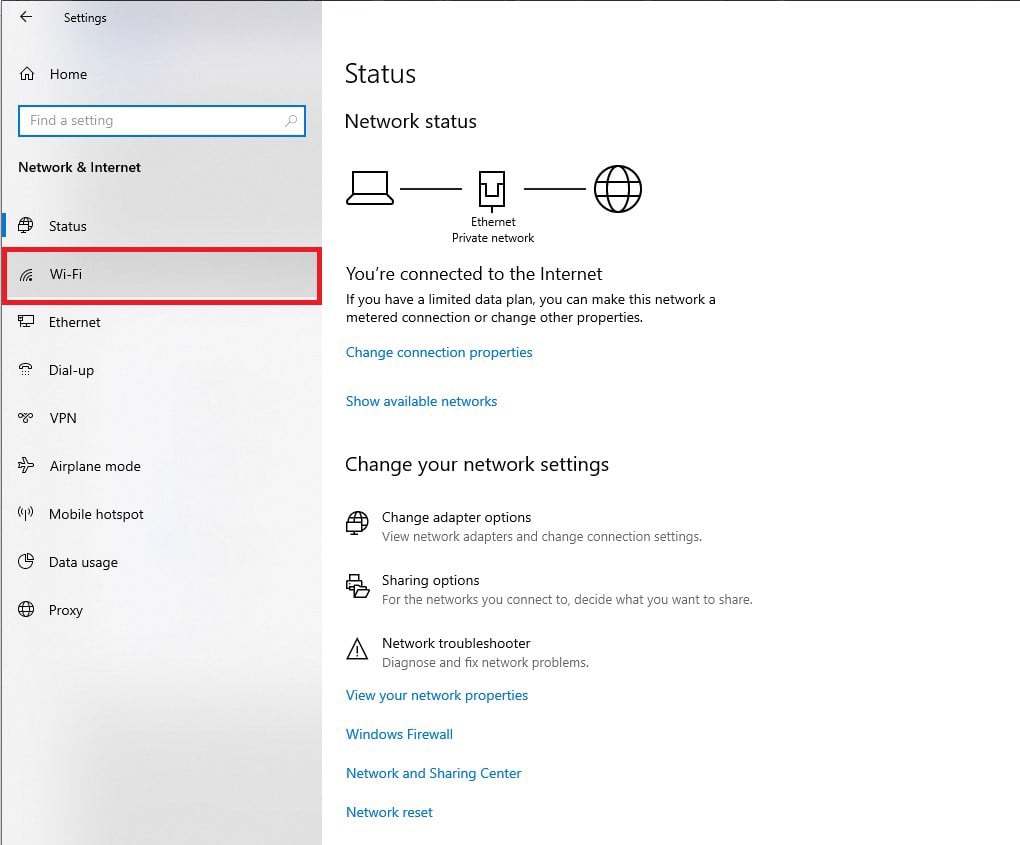Click You're connected to the Internet text
This screenshot has width=1020, height=845.
point(474,274)
